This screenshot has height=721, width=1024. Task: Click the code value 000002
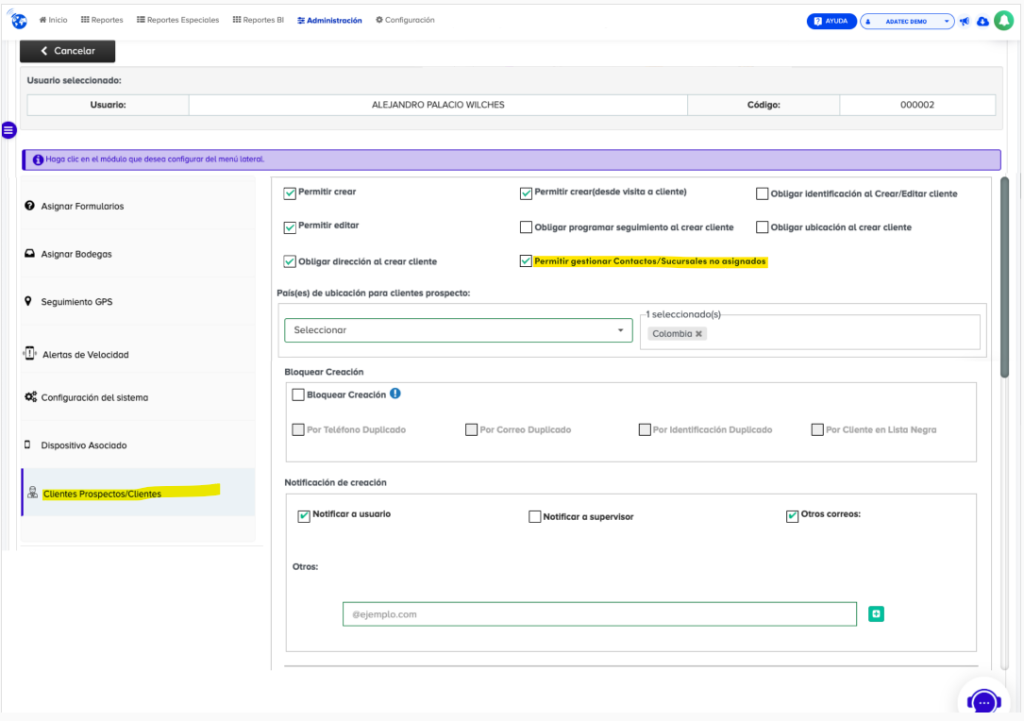pos(917,105)
